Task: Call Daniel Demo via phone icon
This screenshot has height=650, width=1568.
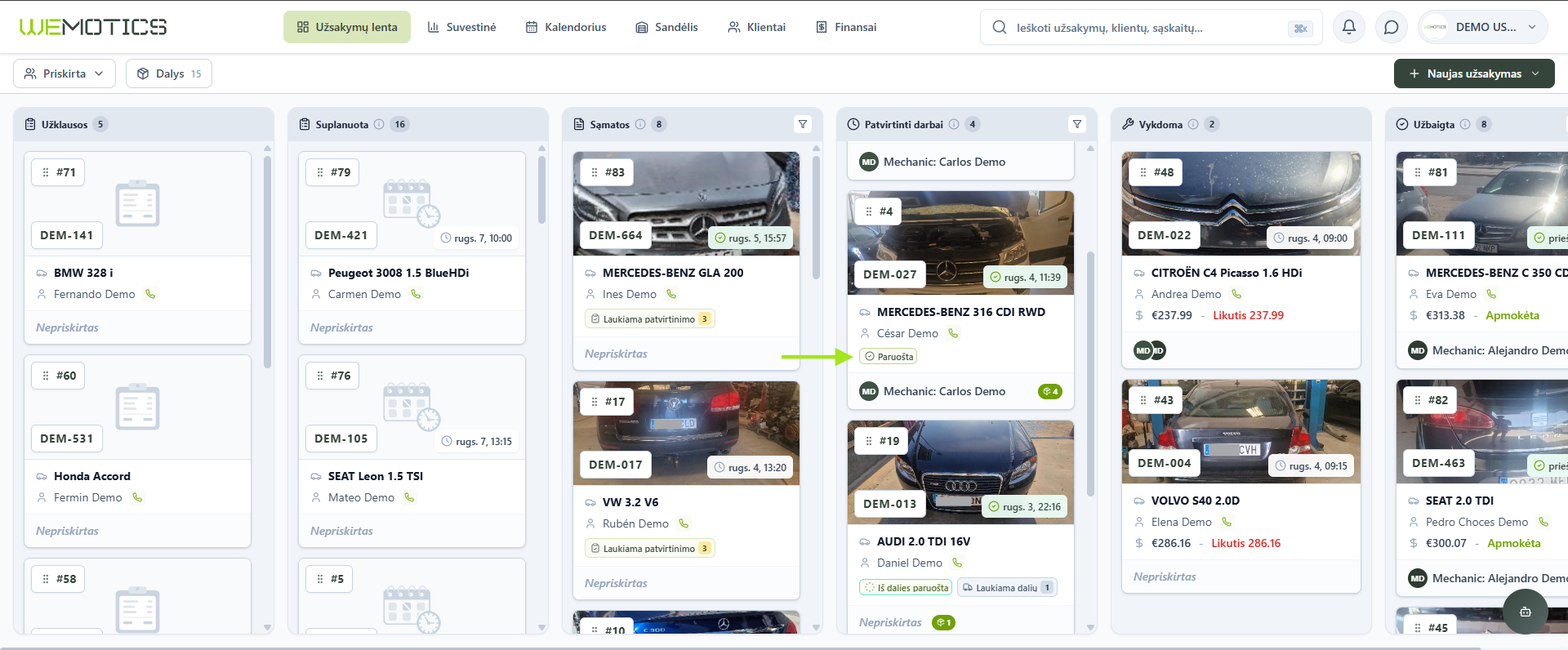Action: pos(957,563)
